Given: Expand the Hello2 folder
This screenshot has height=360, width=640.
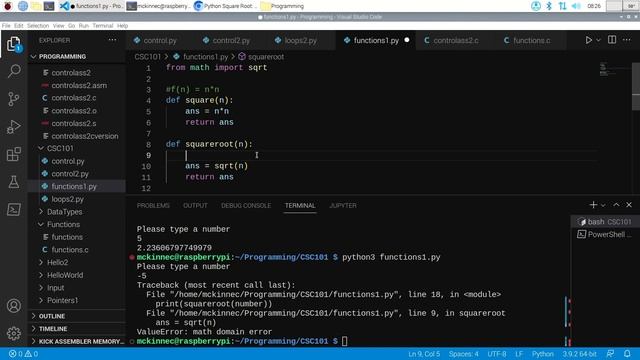Looking at the screenshot, I should click(x=77, y=262).
